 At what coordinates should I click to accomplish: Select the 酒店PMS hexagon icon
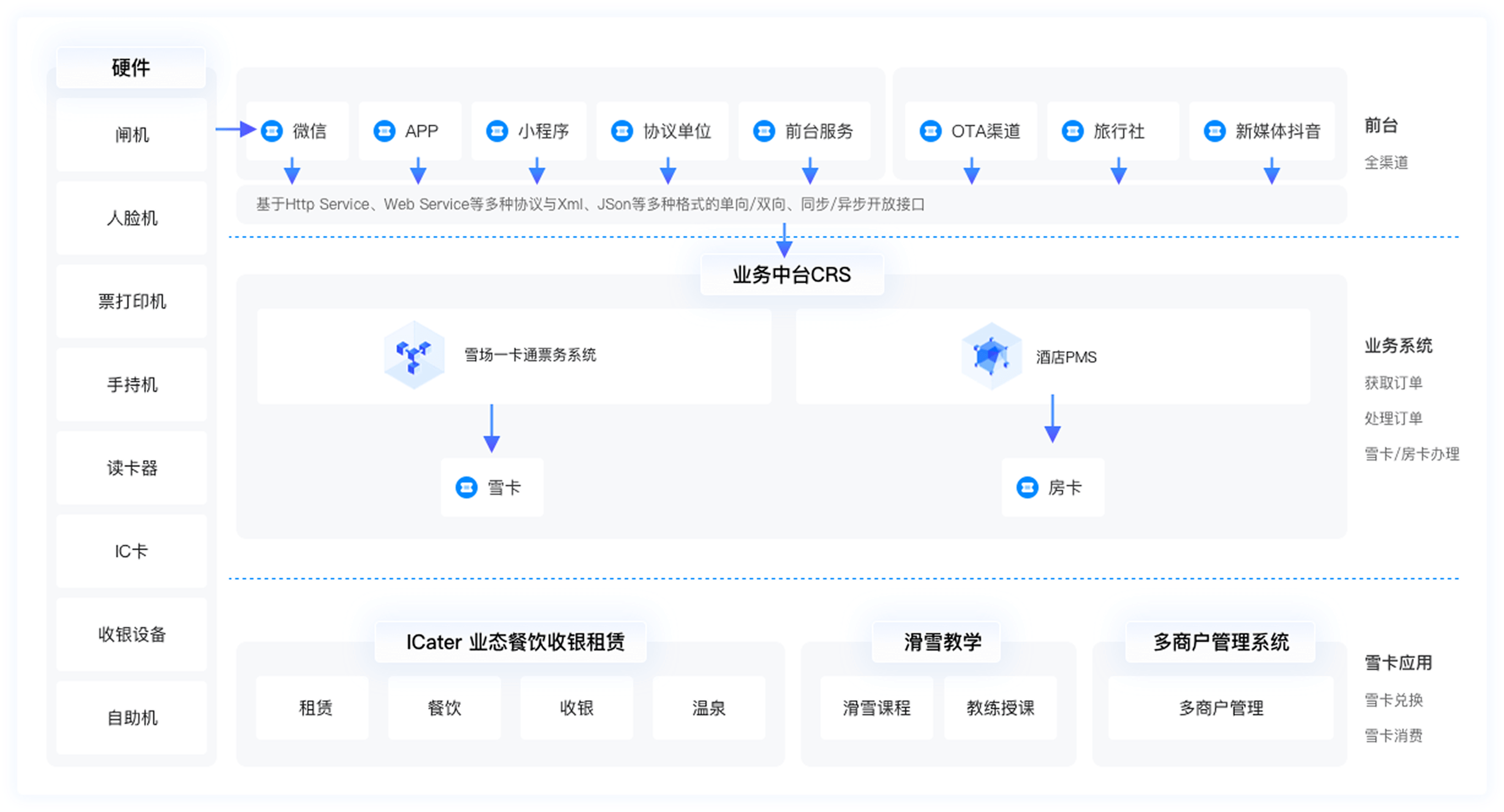coord(992,355)
